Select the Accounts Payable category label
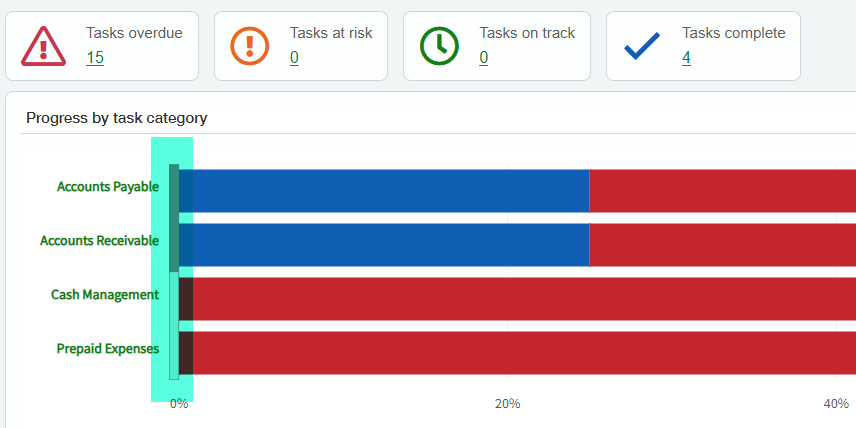856x428 pixels. pyautogui.click(x=108, y=187)
